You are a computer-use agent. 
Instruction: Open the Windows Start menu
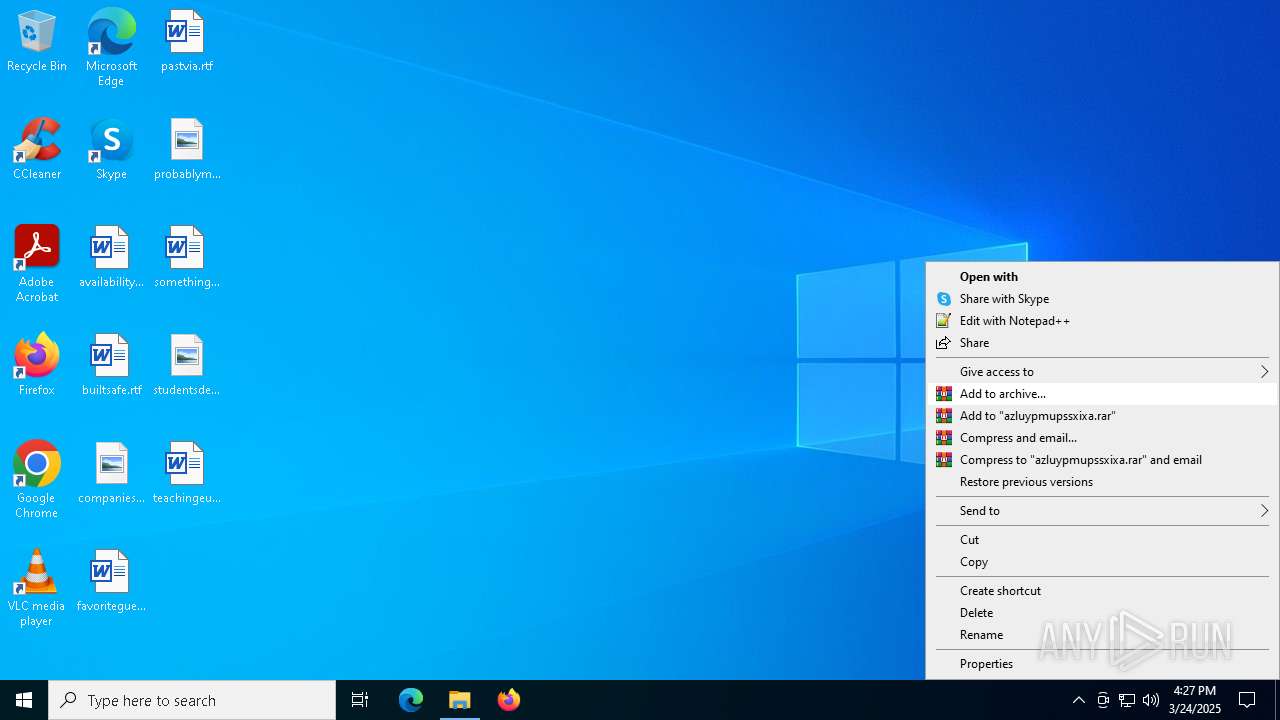click(24, 700)
